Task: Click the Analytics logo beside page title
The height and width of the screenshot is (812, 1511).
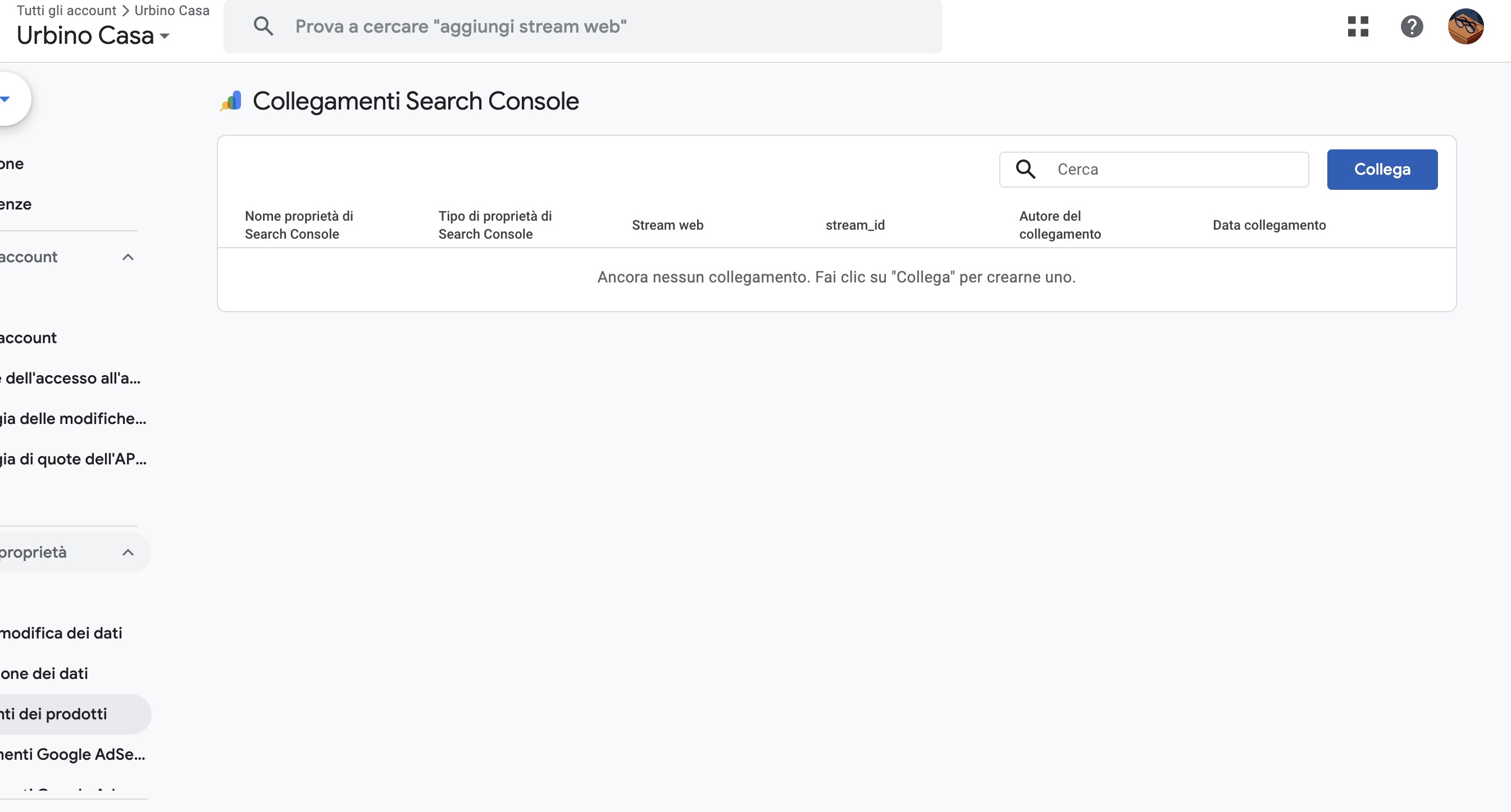Action: coord(231,101)
